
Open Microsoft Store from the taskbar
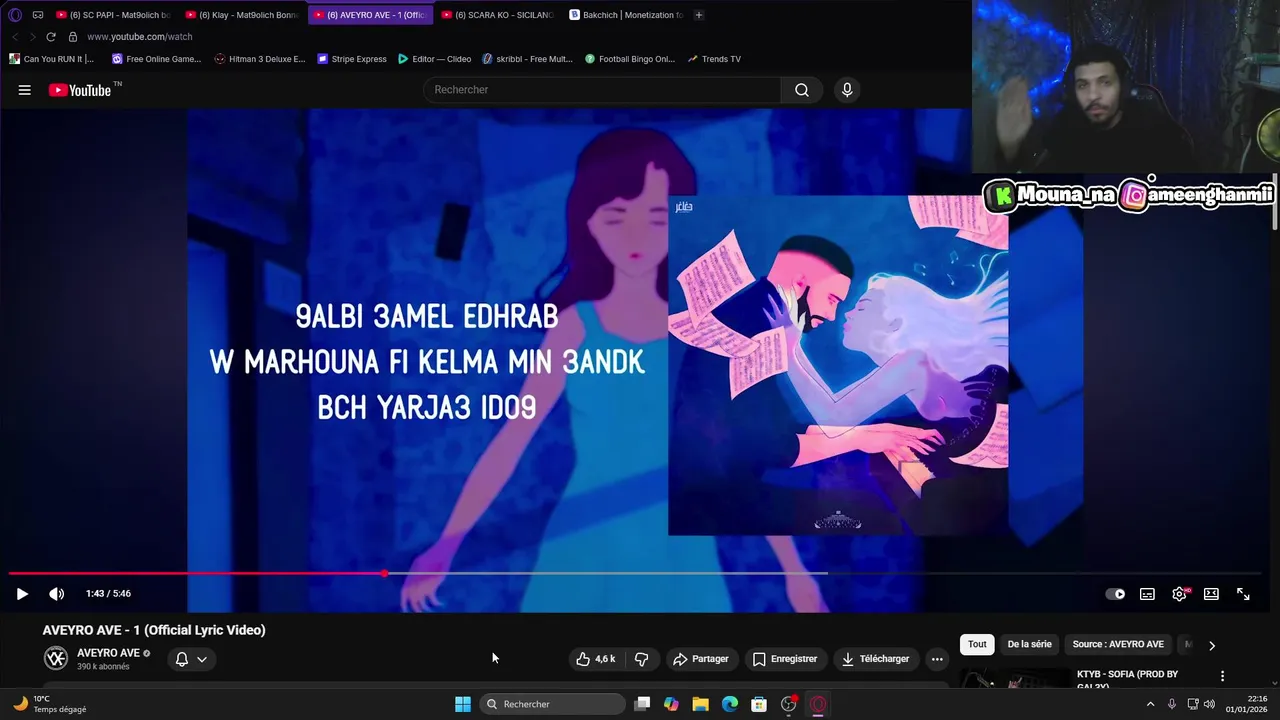pyautogui.click(x=759, y=704)
